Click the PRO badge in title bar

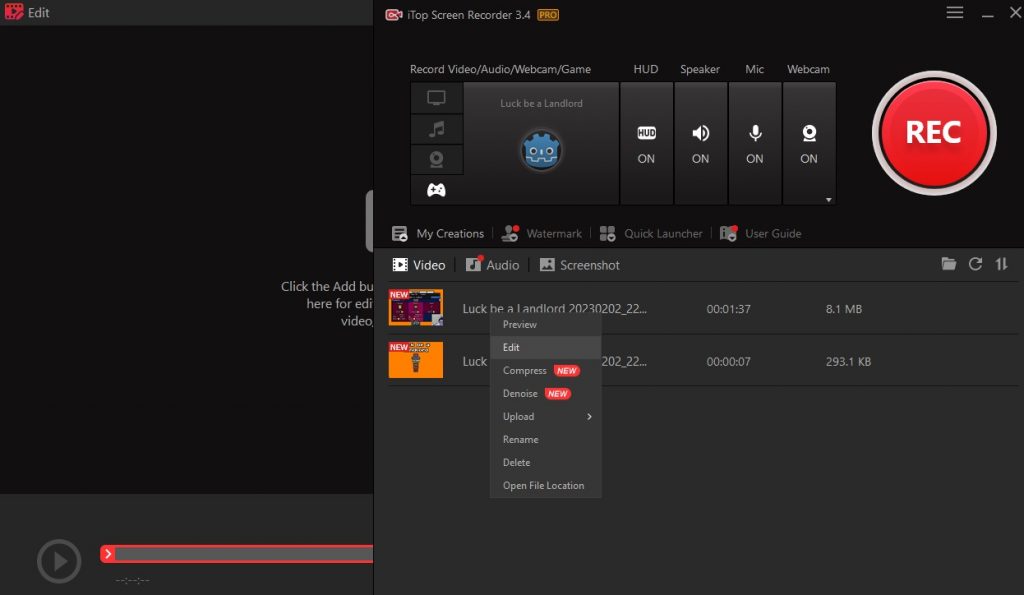548,15
